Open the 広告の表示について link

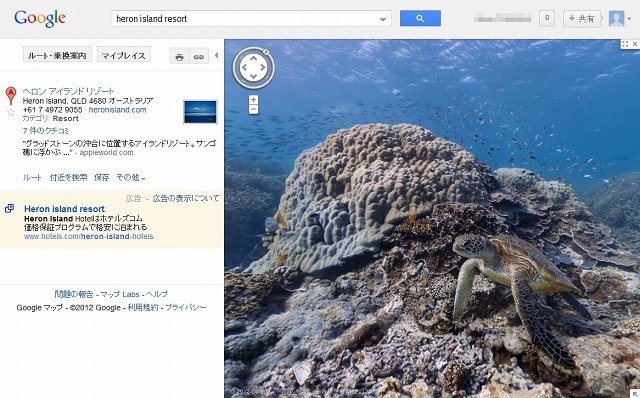(x=186, y=198)
